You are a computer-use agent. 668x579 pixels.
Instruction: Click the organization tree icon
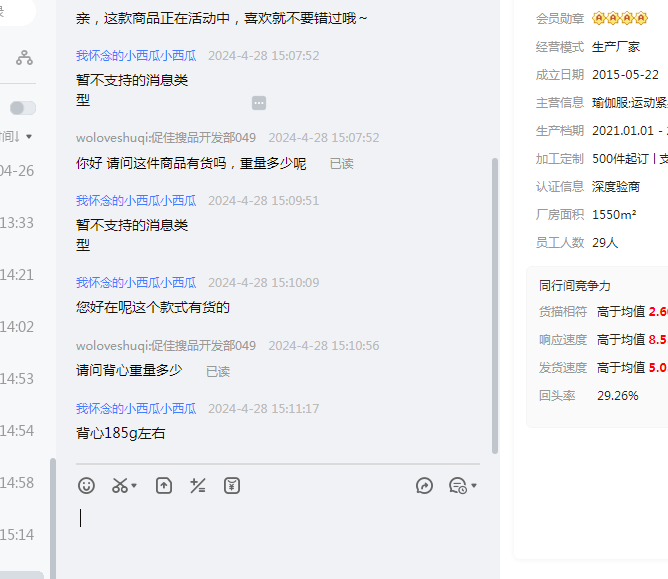[24, 58]
